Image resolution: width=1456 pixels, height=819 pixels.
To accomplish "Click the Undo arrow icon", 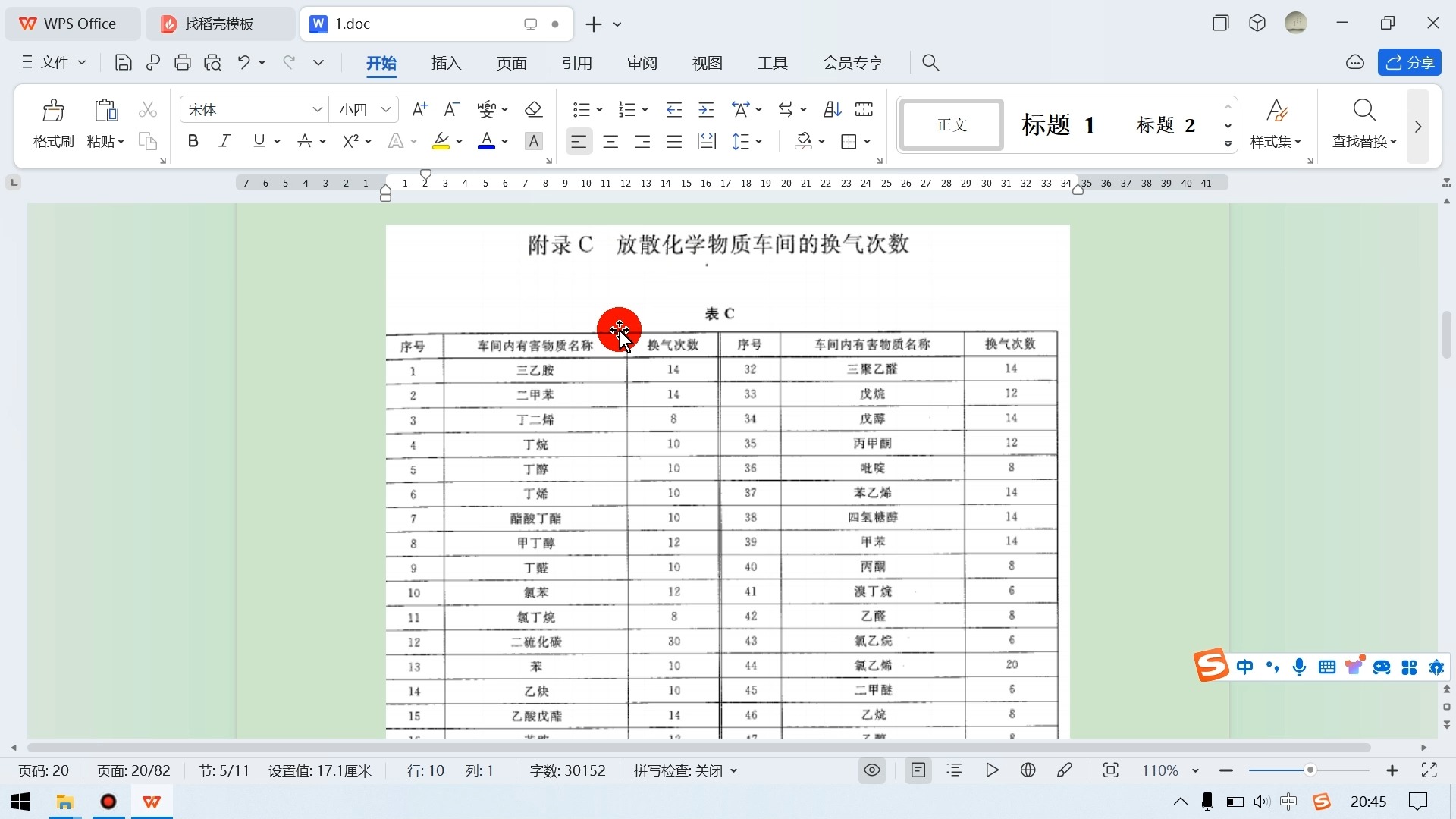I will pos(243,62).
